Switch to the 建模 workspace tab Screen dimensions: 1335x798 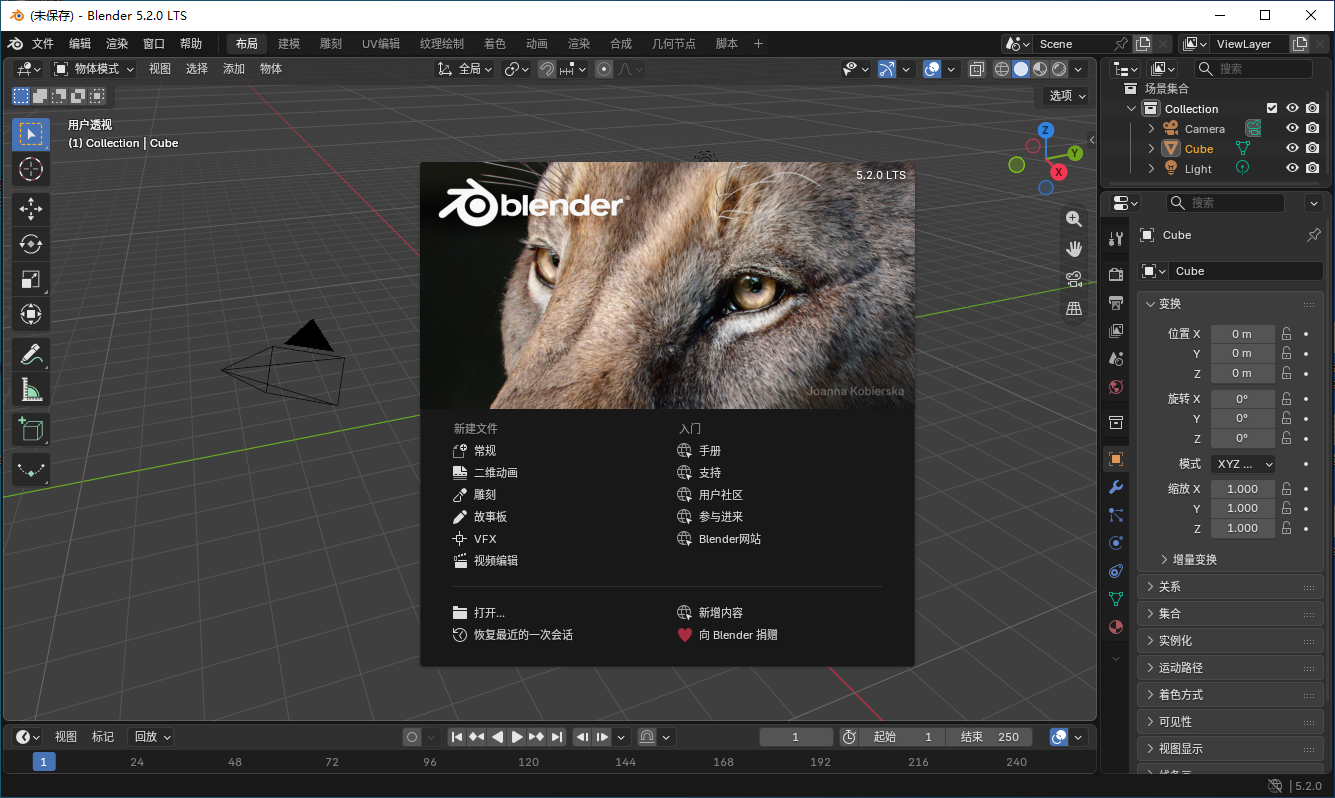coord(289,44)
